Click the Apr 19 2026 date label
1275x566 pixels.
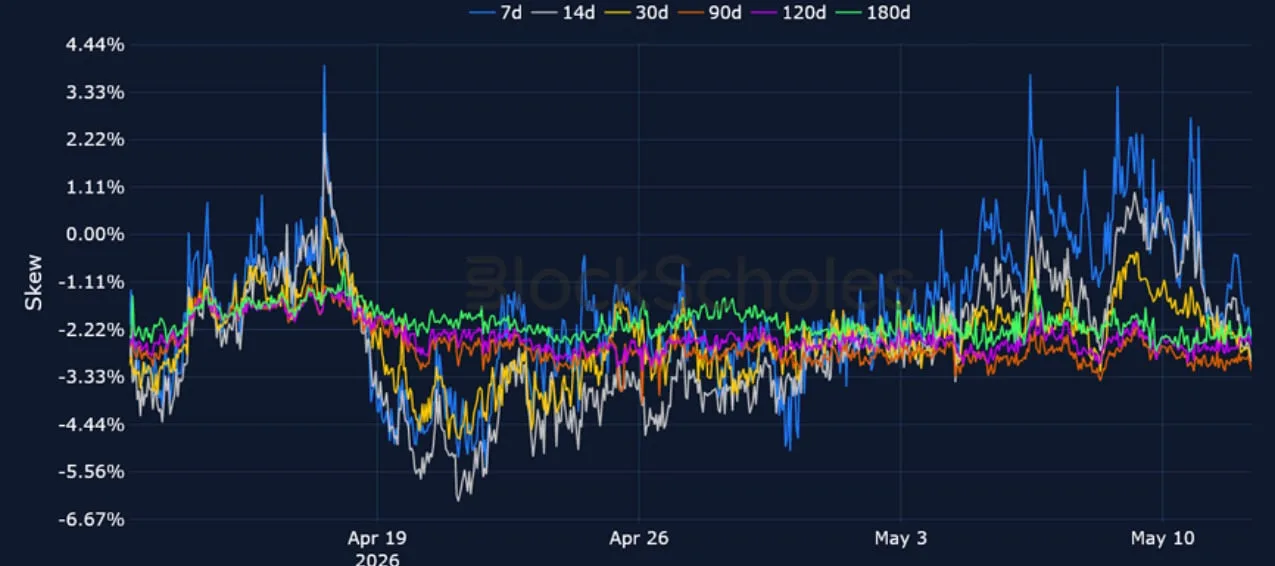pyautogui.click(x=377, y=548)
